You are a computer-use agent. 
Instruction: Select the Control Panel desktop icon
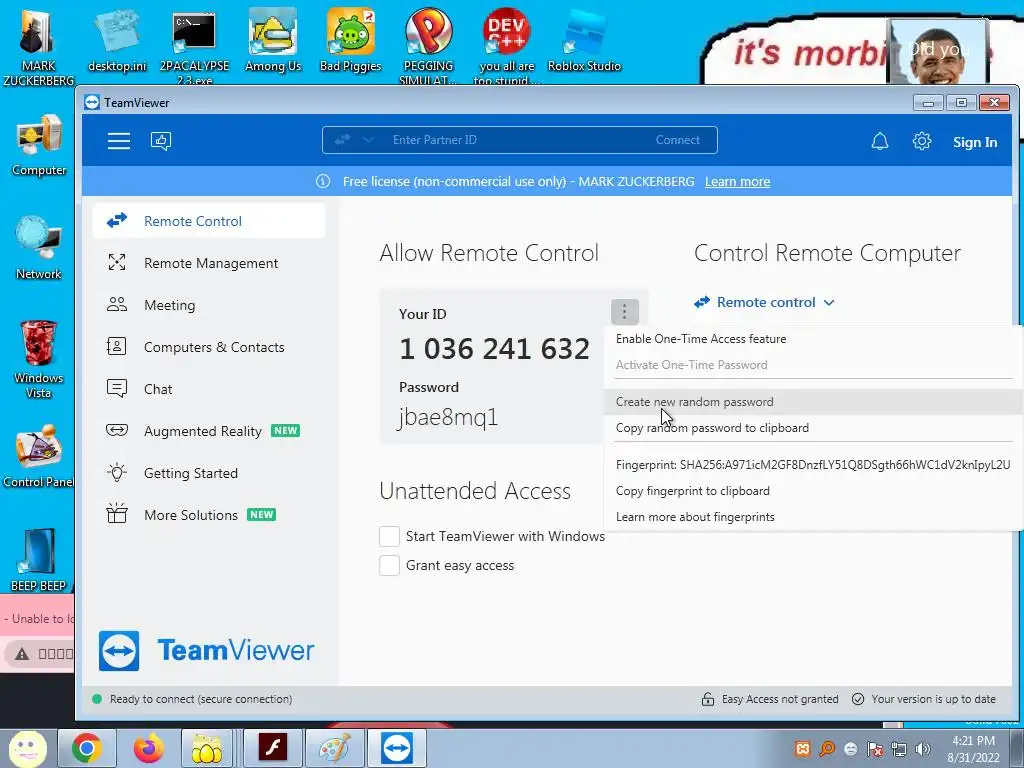pyautogui.click(x=39, y=456)
